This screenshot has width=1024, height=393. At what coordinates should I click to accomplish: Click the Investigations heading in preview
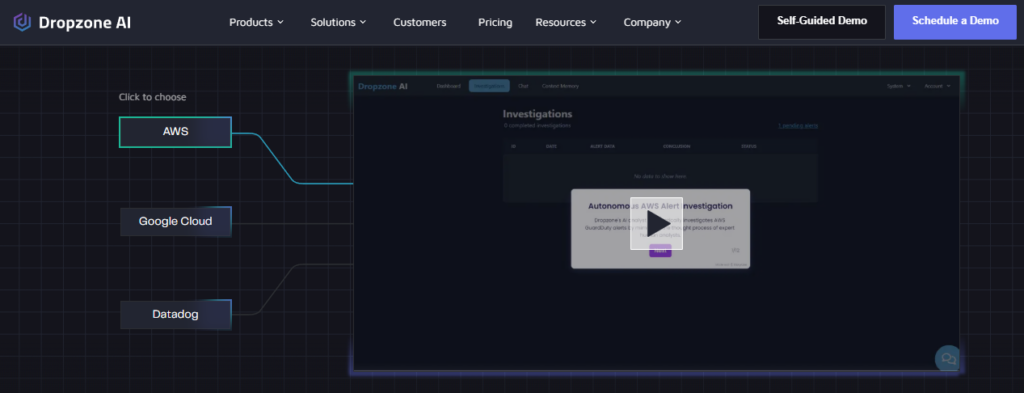click(x=537, y=114)
